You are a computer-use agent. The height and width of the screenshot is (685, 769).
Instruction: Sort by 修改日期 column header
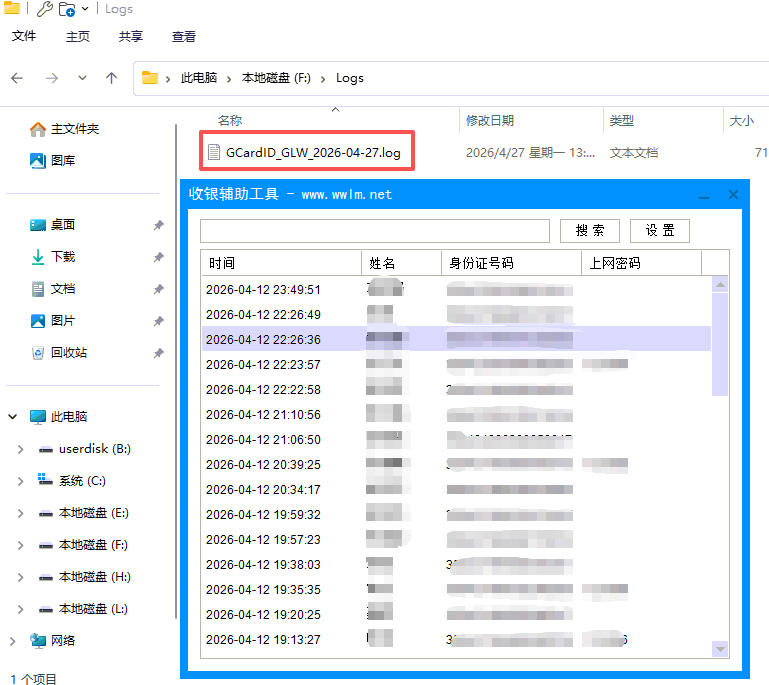tap(490, 121)
